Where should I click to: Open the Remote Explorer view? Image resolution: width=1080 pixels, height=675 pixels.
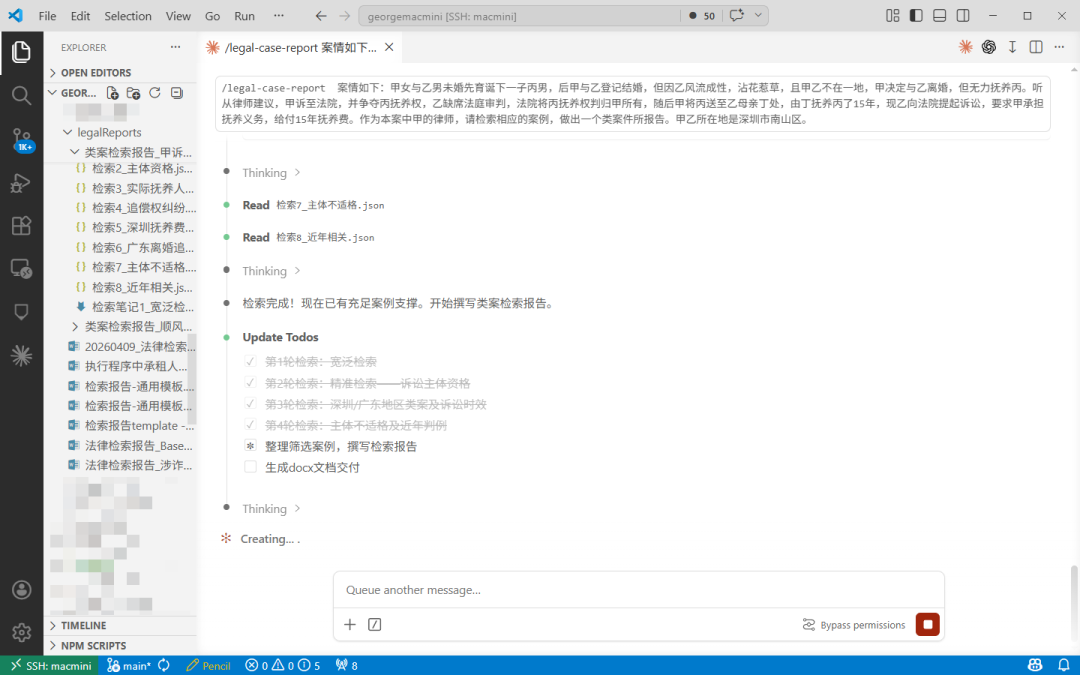click(21, 269)
